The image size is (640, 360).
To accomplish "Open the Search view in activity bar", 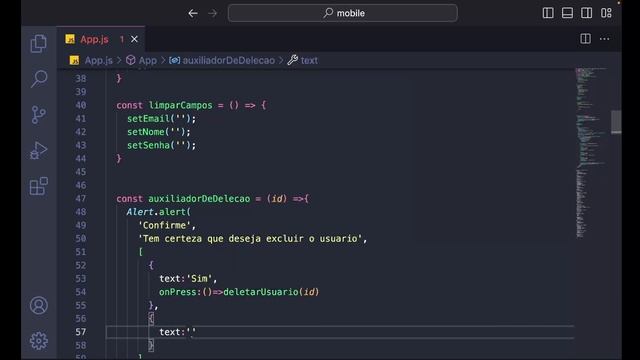I will [x=39, y=79].
